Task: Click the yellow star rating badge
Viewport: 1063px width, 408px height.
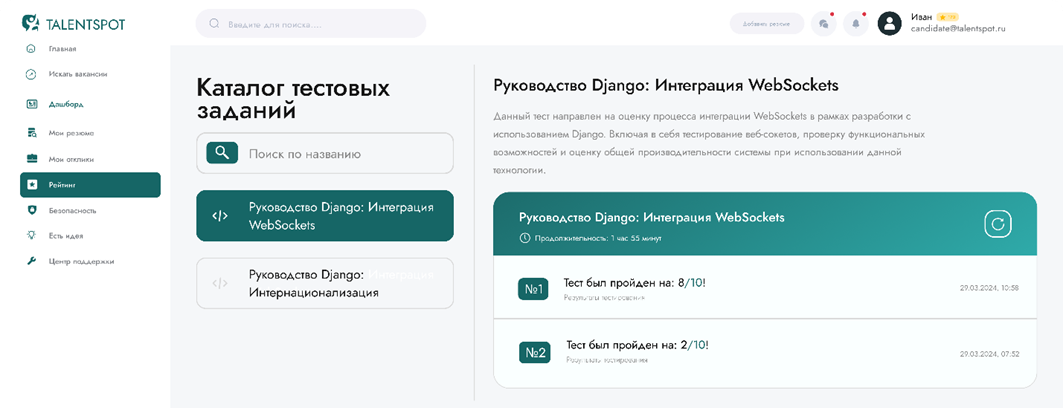Action: tap(947, 17)
